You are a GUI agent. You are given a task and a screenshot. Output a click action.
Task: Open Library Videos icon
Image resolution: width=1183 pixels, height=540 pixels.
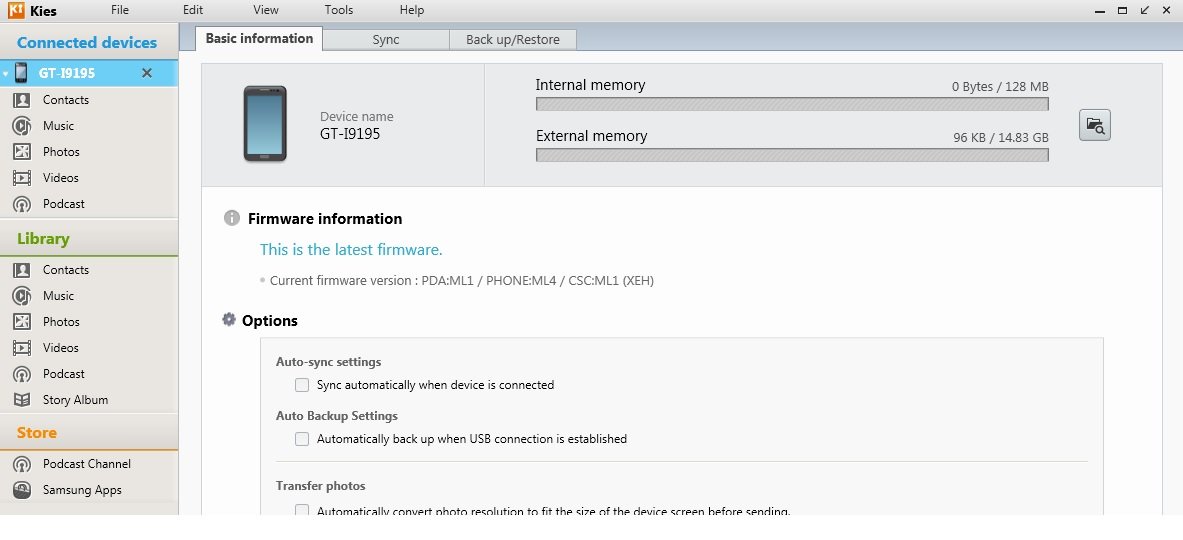coord(22,348)
